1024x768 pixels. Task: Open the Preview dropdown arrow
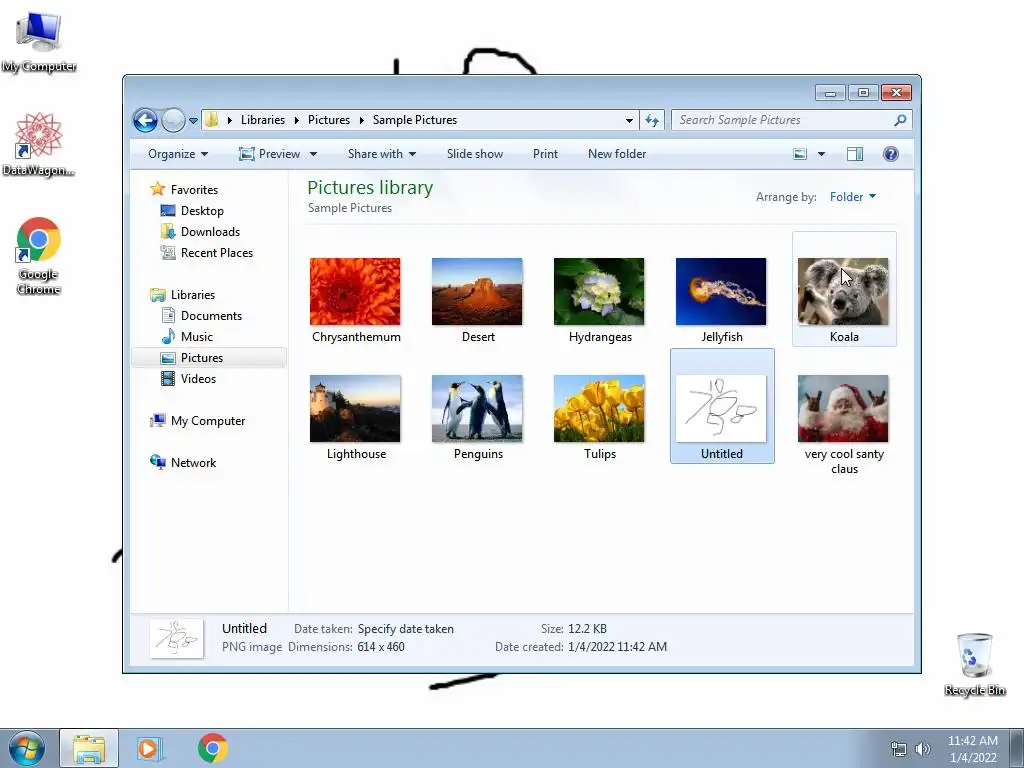tap(313, 154)
